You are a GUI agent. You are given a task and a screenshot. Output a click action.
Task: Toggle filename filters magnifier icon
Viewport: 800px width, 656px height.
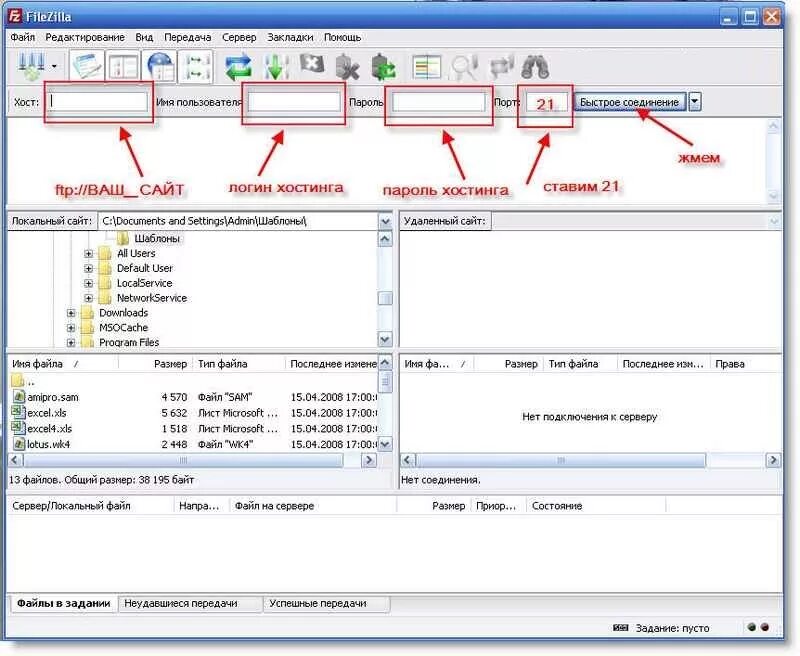click(464, 67)
